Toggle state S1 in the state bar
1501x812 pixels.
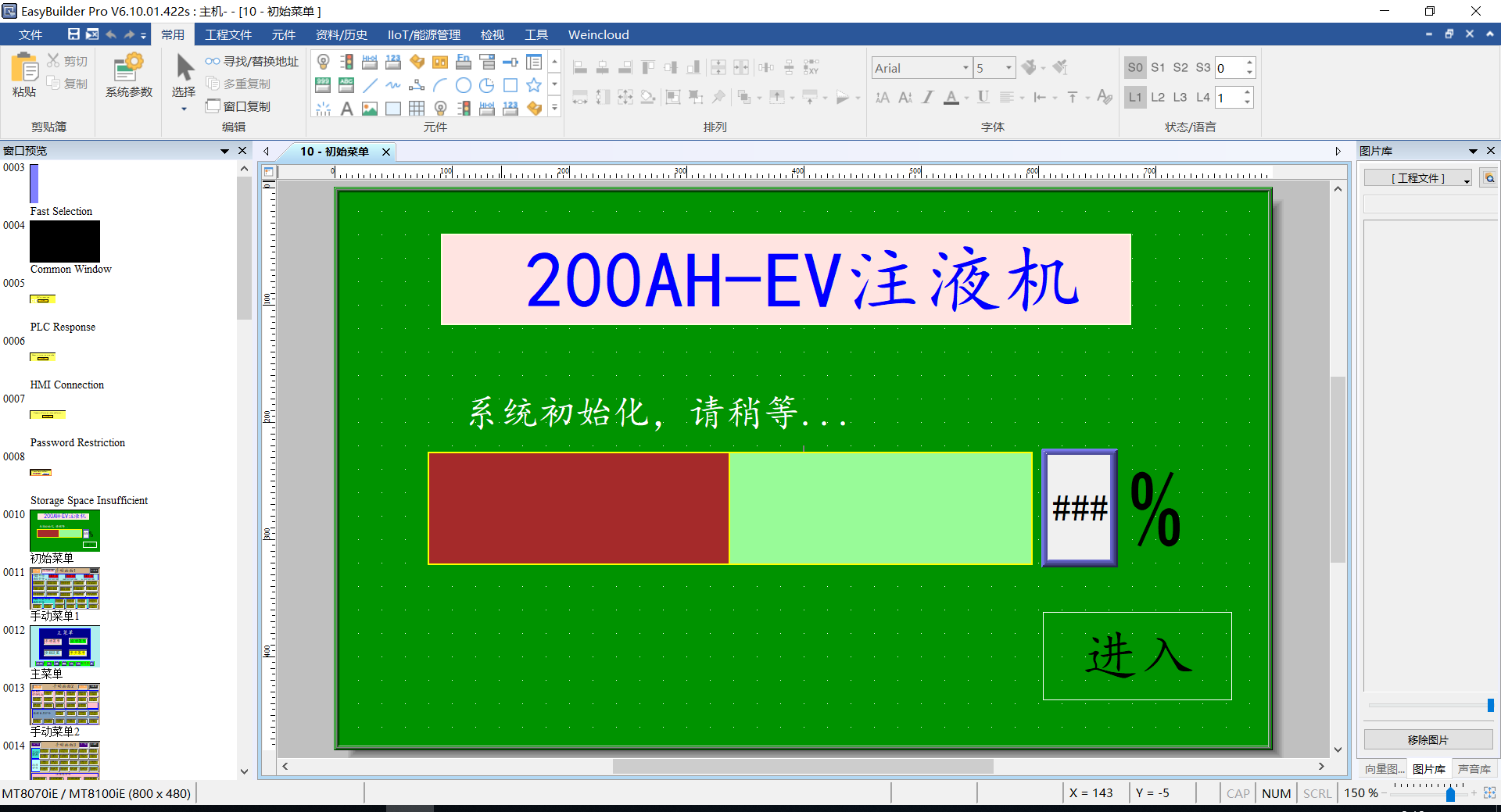coord(1158,67)
